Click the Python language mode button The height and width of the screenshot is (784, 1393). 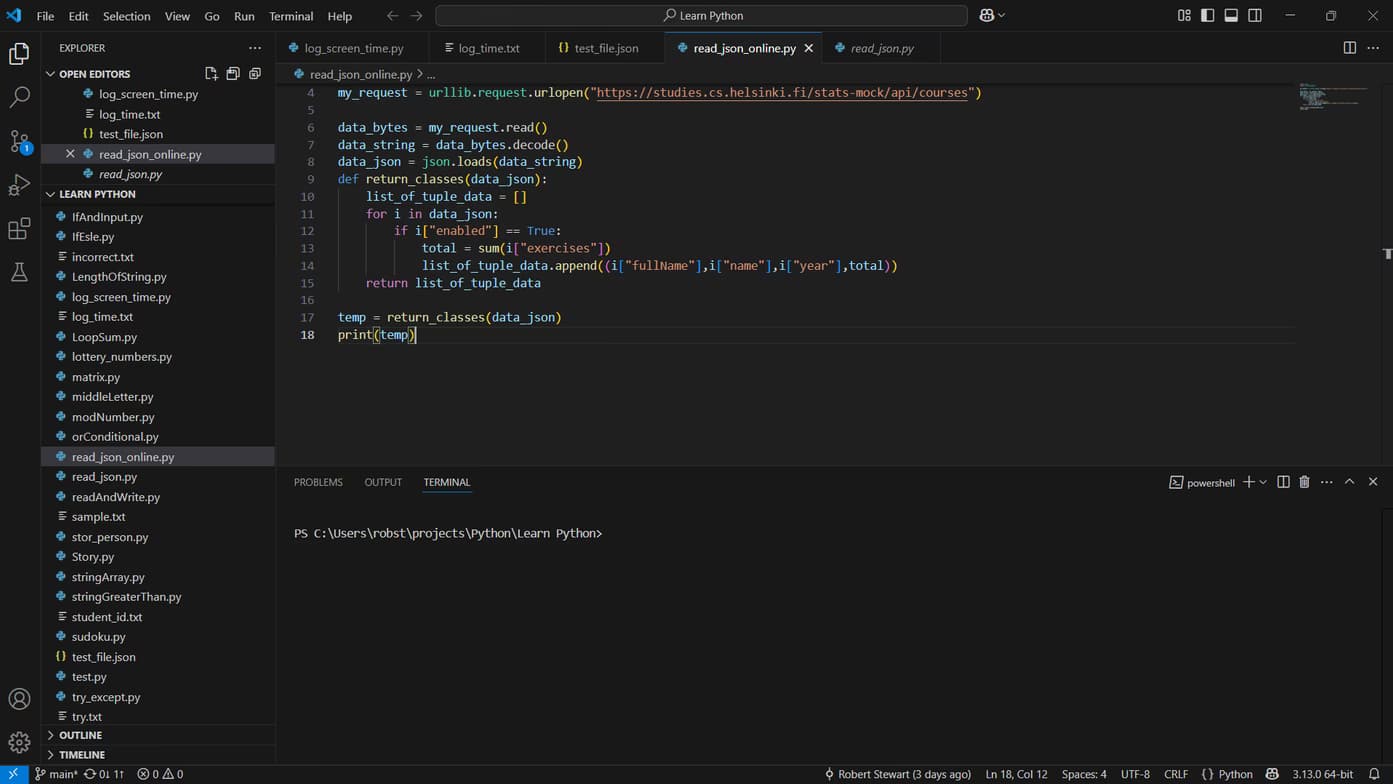(x=1227, y=774)
